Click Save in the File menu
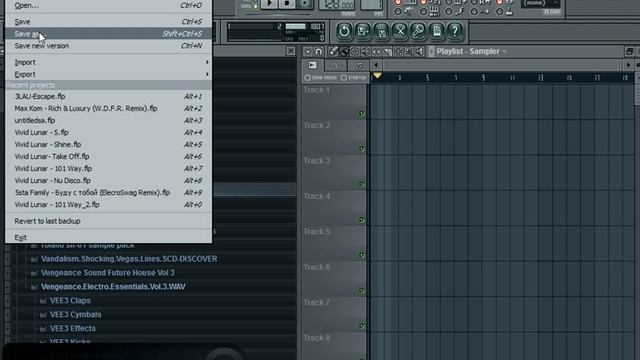The height and width of the screenshot is (360, 640). (109, 22)
